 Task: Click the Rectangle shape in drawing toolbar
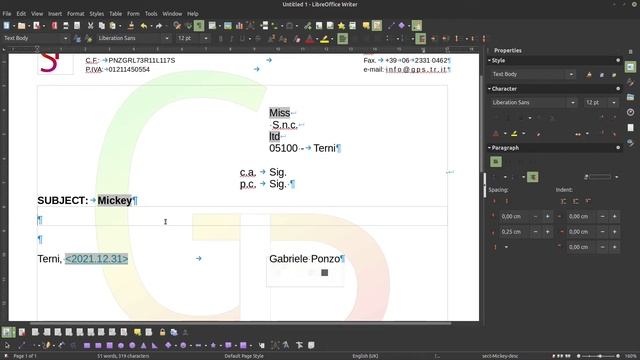87,345
